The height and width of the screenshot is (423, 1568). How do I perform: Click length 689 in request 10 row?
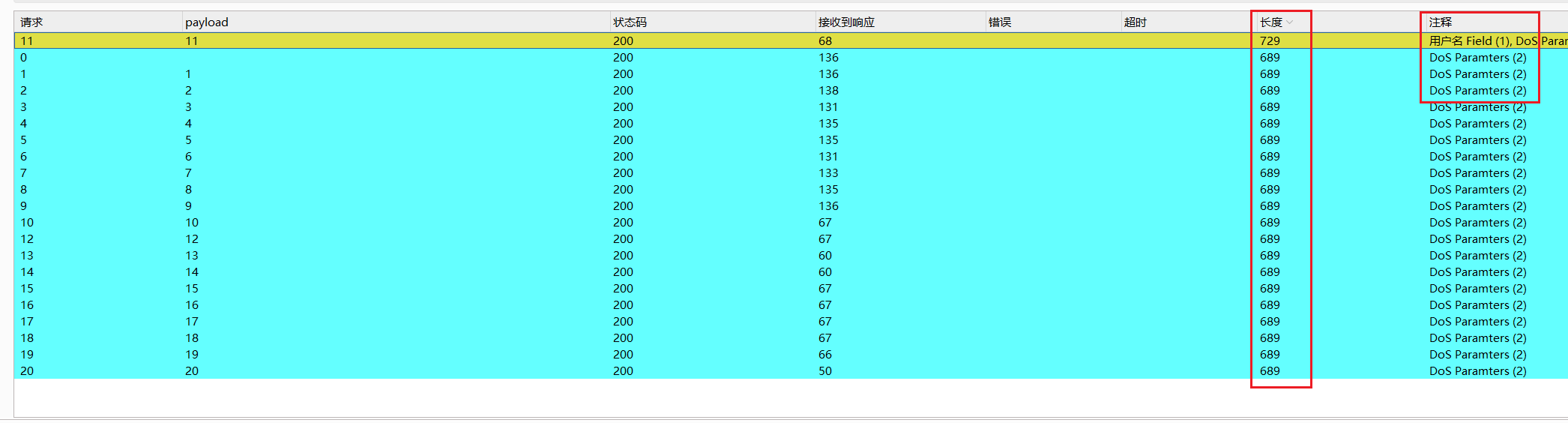click(x=1270, y=222)
